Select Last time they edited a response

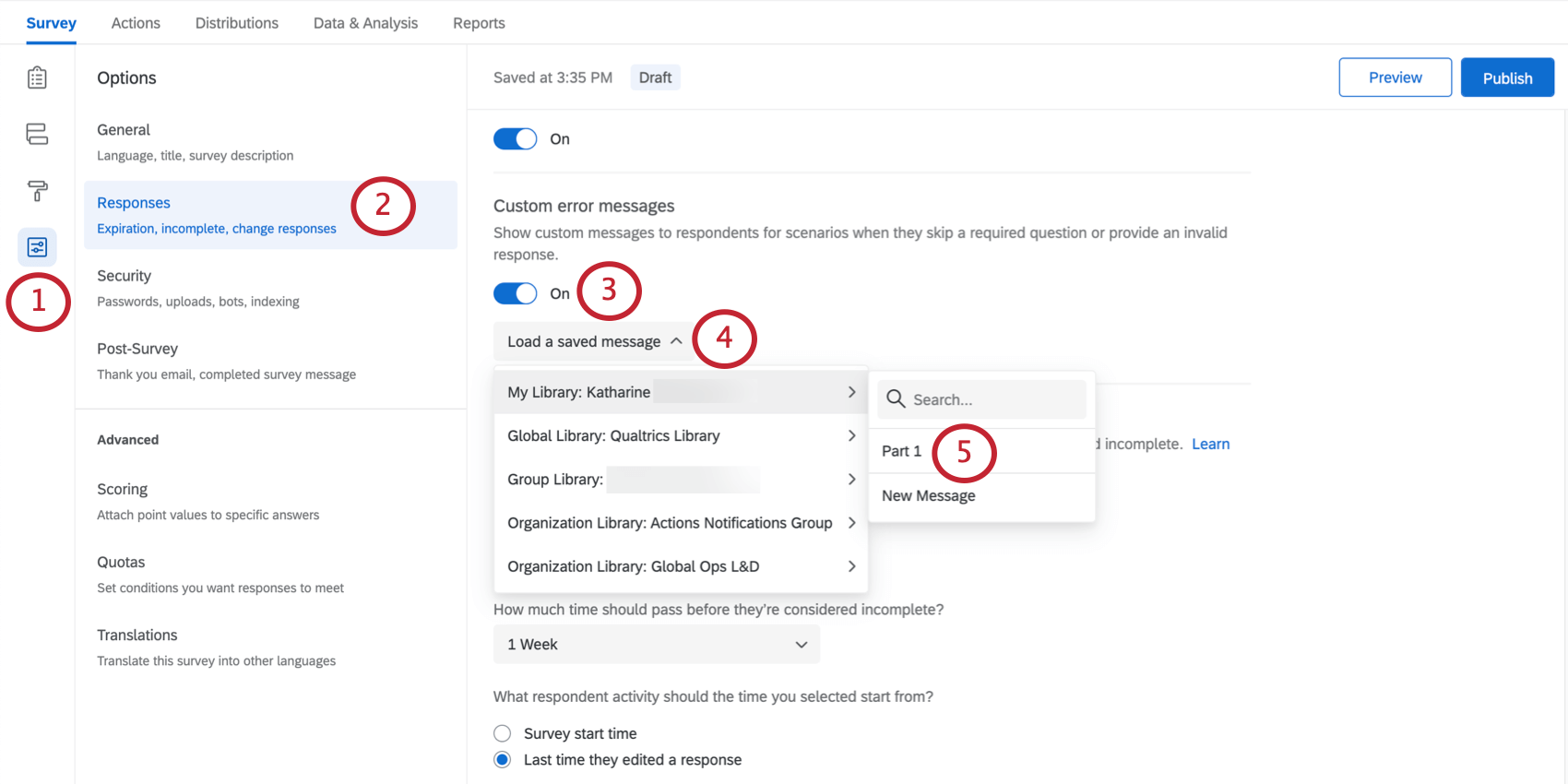(503, 760)
